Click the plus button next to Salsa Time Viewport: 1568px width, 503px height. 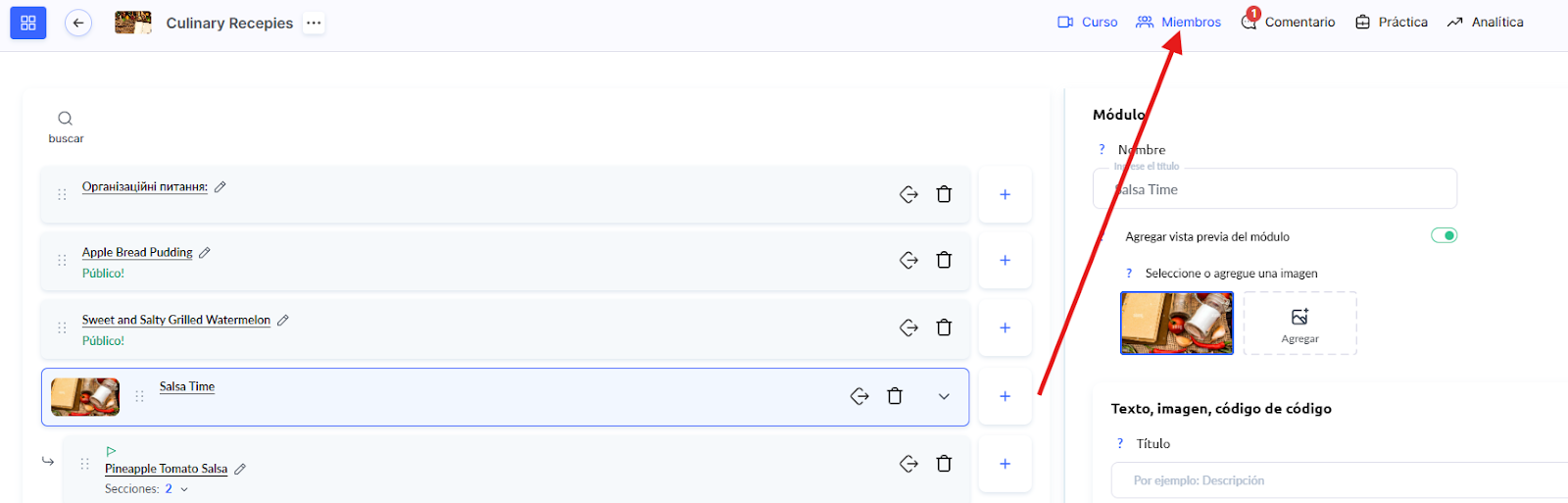coord(1004,396)
